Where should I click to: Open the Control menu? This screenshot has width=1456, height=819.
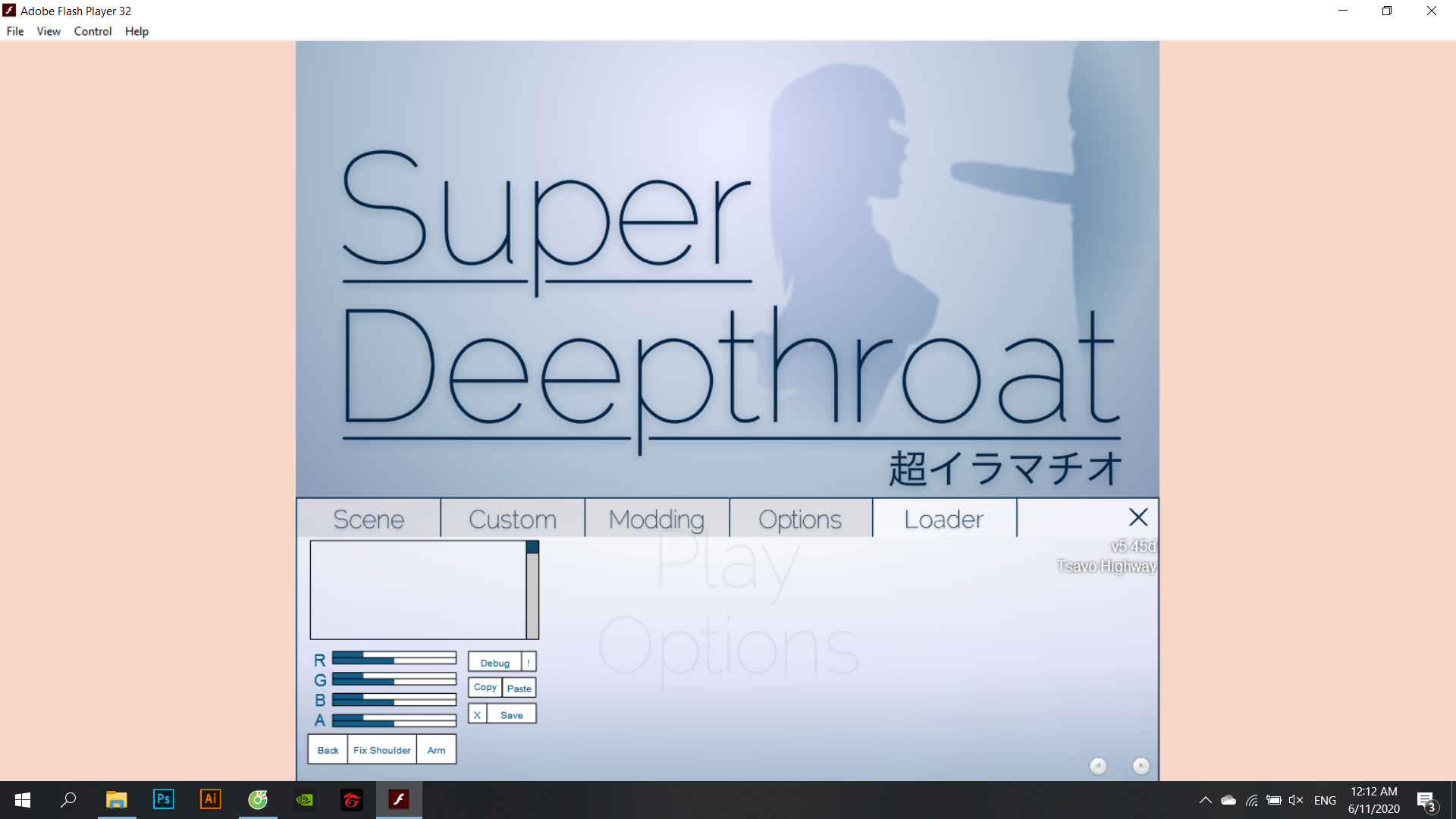[93, 31]
